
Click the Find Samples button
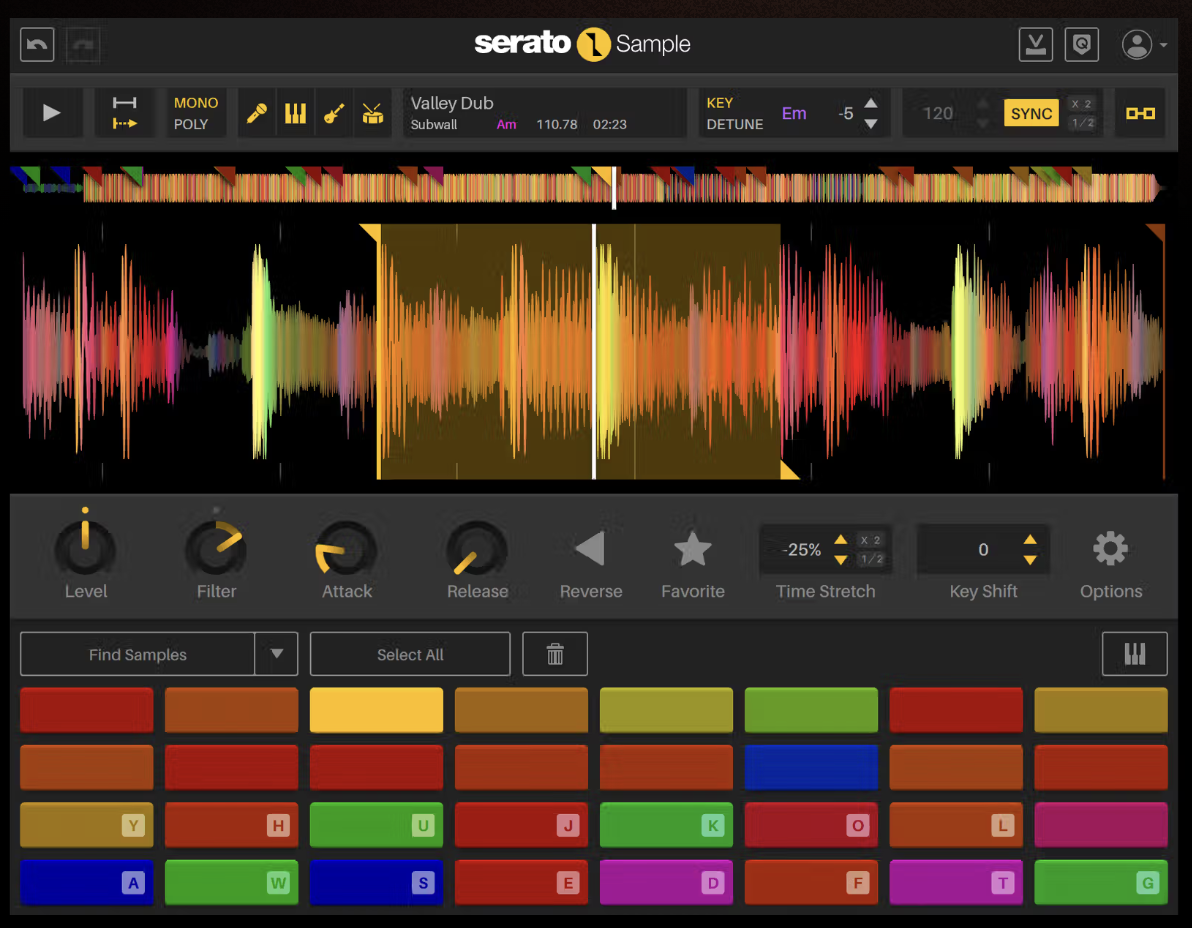click(138, 654)
